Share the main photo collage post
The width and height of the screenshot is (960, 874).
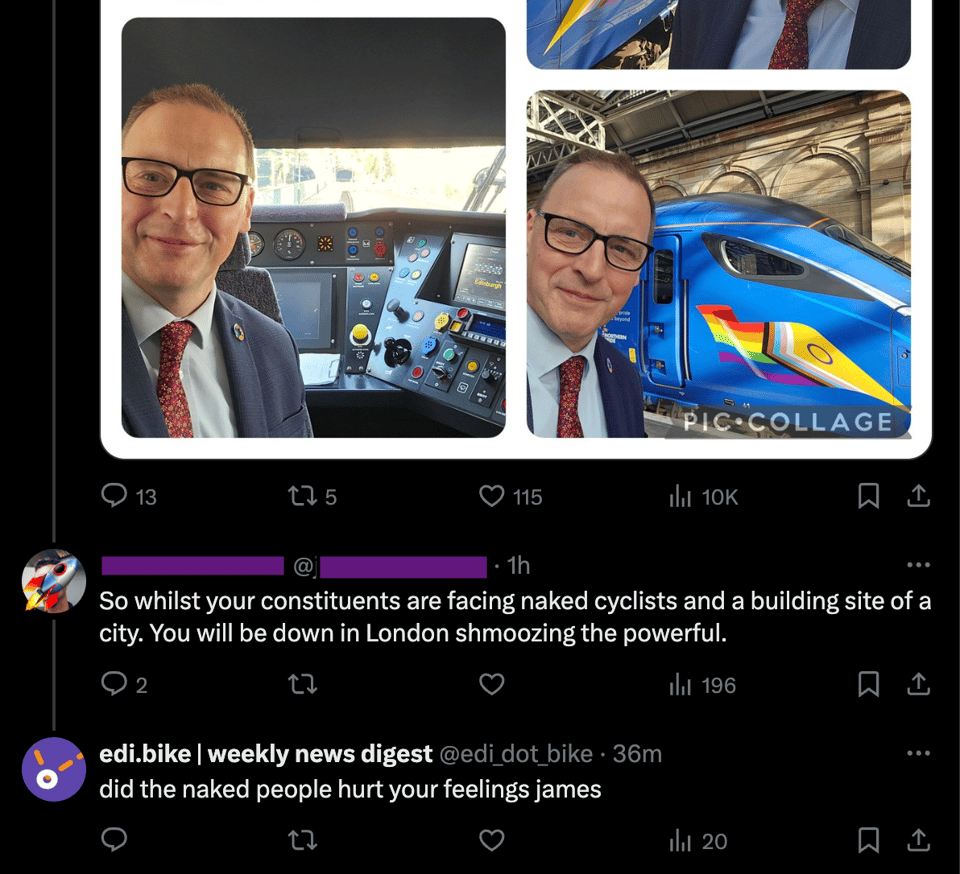[x=919, y=496]
